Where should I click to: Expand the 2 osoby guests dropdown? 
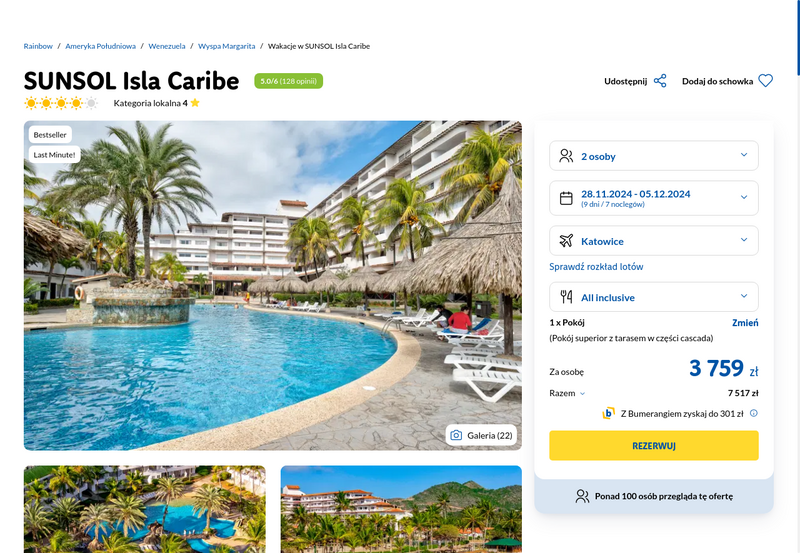654,156
